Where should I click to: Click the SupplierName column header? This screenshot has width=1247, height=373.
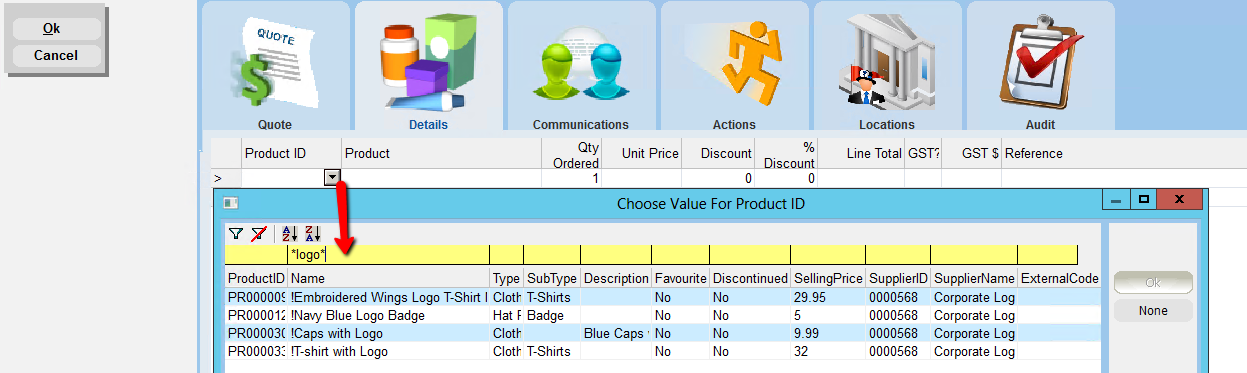coord(973,278)
